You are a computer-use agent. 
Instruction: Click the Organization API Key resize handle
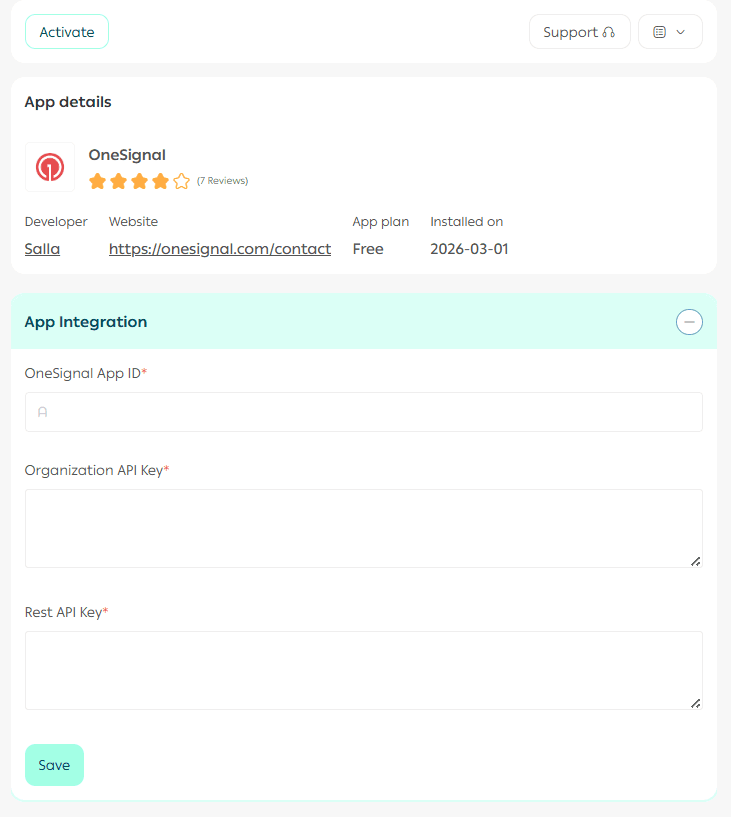click(x=695, y=561)
